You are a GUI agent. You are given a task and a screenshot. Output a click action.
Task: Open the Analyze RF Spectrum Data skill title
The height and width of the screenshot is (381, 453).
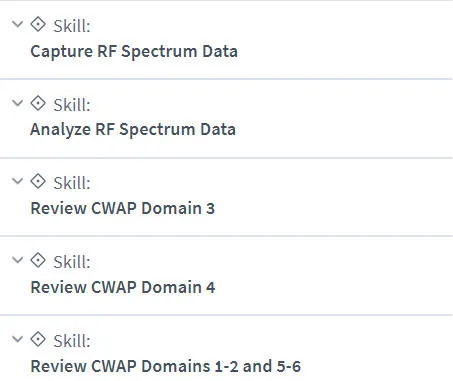click(x=133, y=130)
